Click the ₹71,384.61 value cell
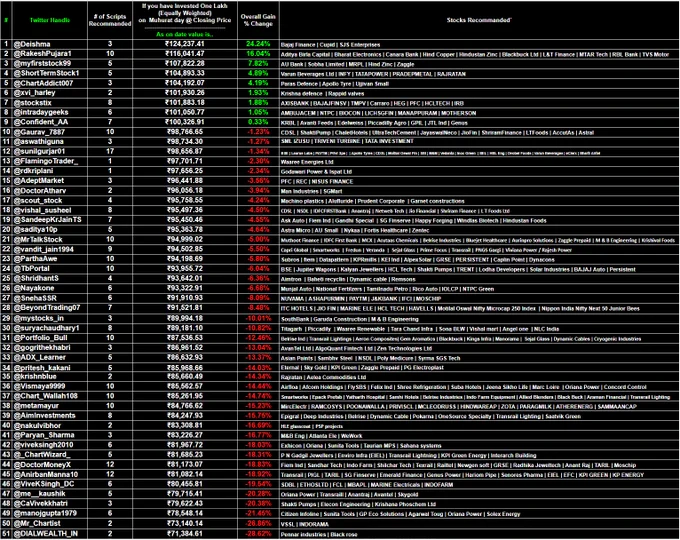 pos(185,533)
